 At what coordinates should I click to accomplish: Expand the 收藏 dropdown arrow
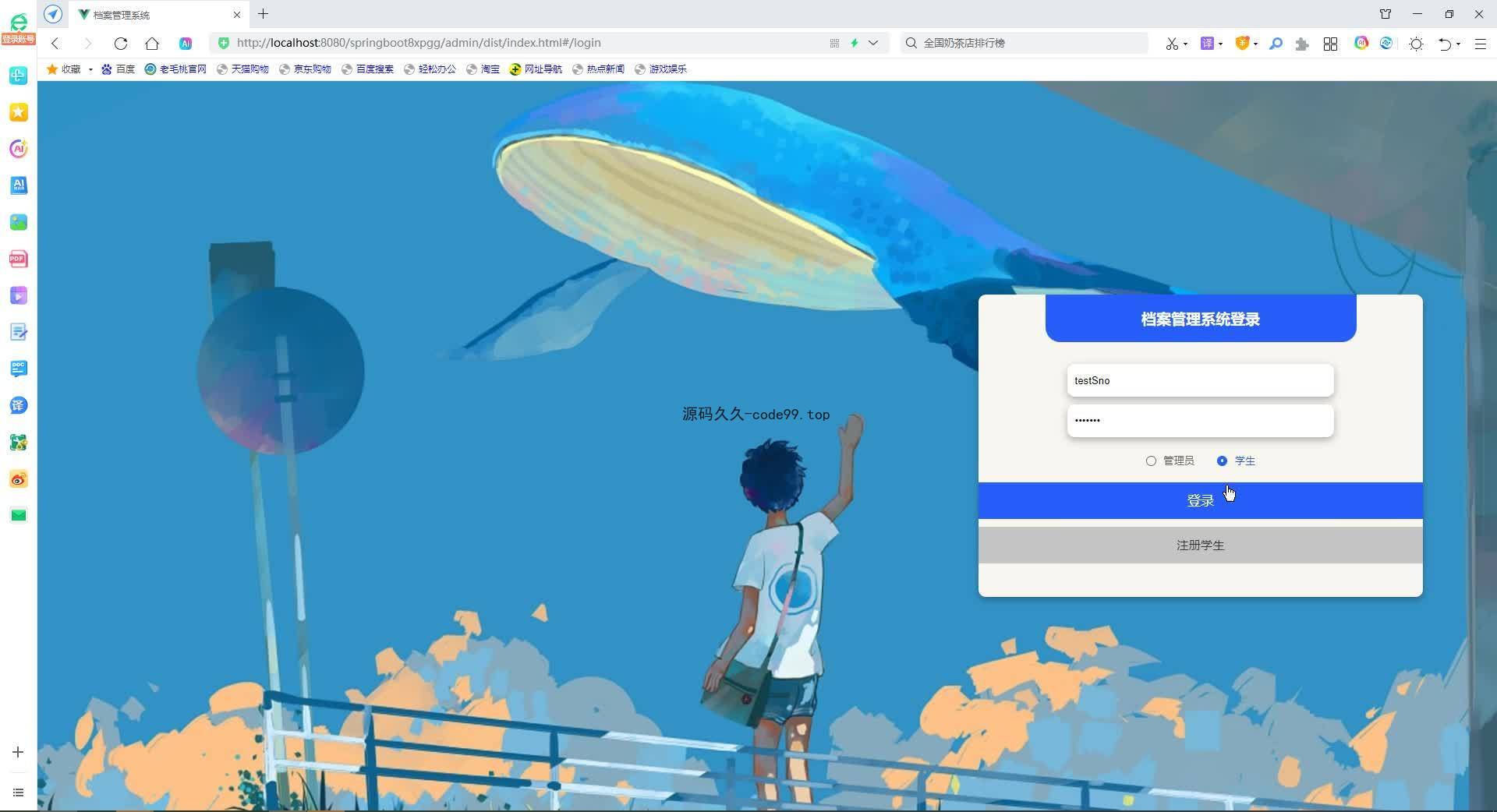(x=90, y=69)
